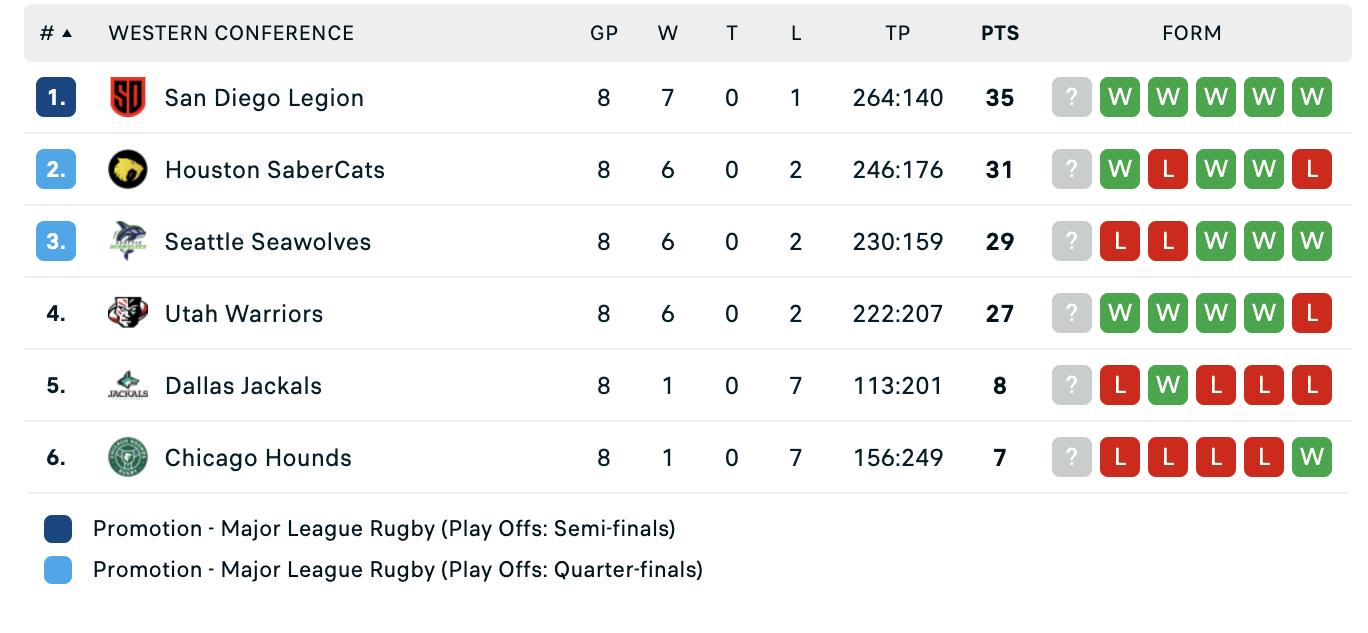Sort table by the PTS column header
Screen dimensions: 1368x633
pyautogui.click(x=1000, y=33)
